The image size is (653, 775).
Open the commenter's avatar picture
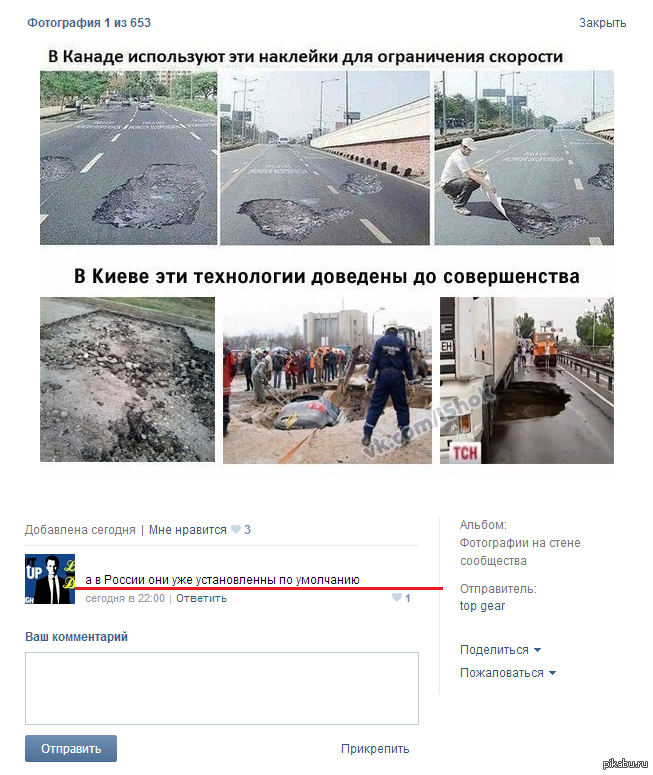(x=50, y=579)
